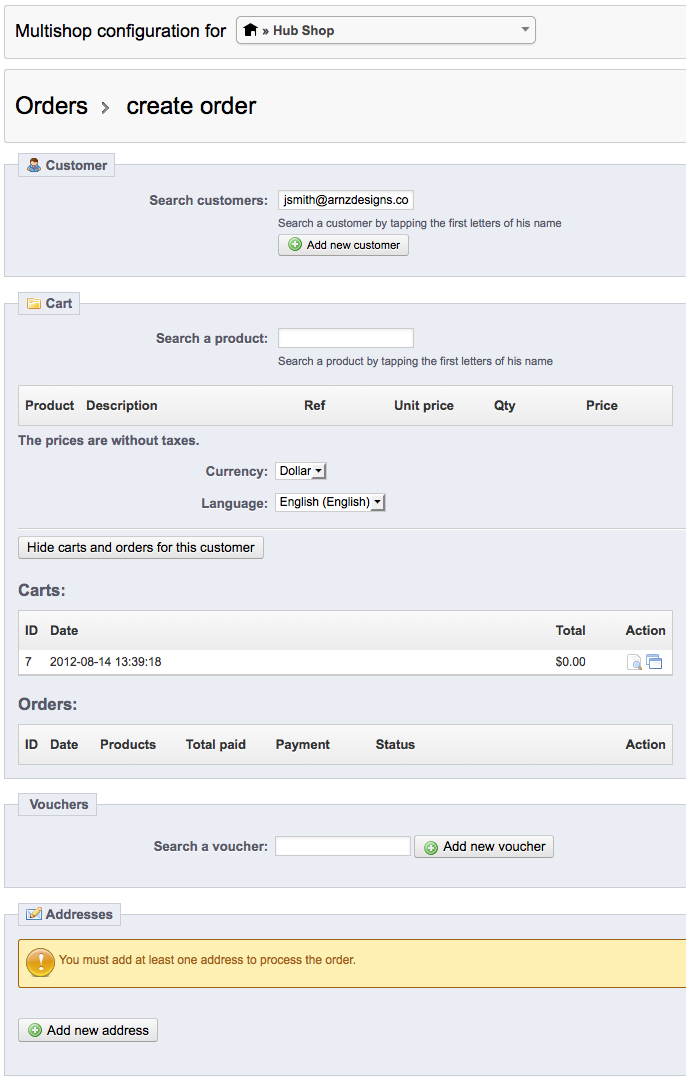Screen dimensions: 686x1079
Task: Click the Search a voucher text box
Action: click(x=343, y=846)
